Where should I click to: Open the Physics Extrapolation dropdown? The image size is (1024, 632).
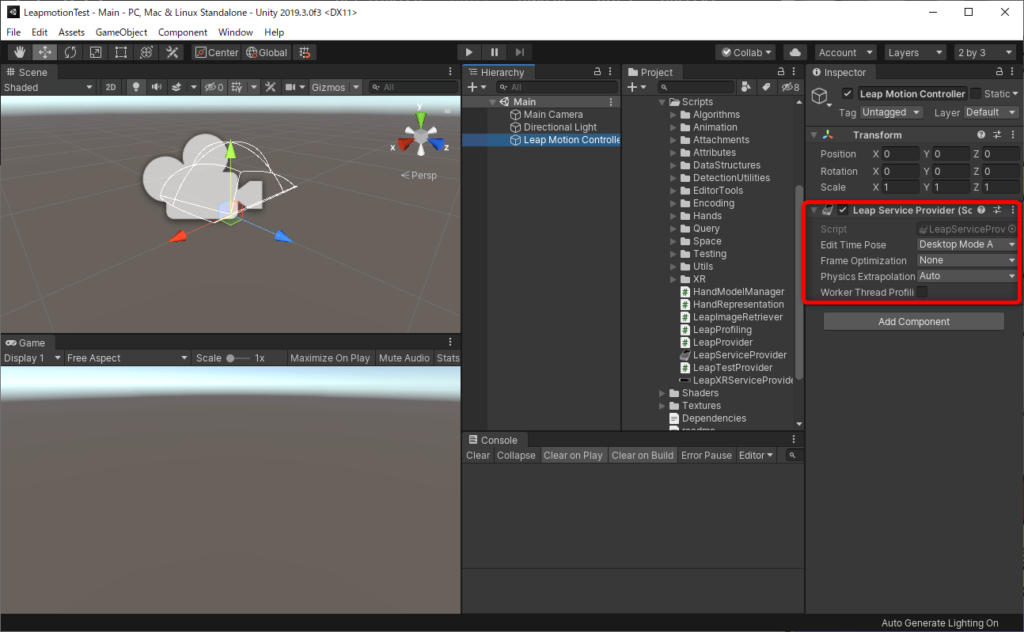967,276
